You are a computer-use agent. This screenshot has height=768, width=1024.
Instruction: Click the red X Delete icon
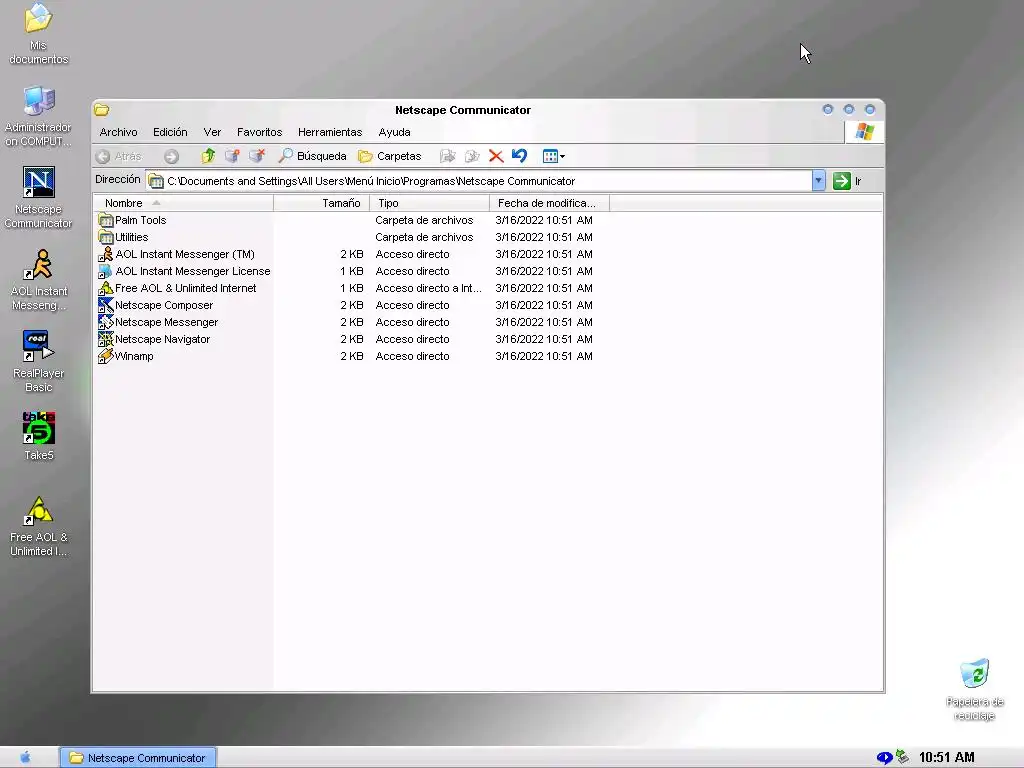coord(496,156)
